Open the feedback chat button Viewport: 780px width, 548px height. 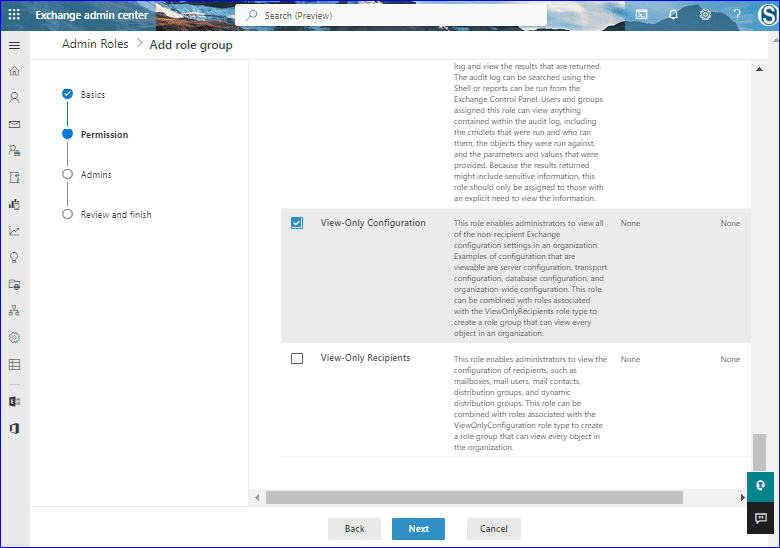[760, 518]
